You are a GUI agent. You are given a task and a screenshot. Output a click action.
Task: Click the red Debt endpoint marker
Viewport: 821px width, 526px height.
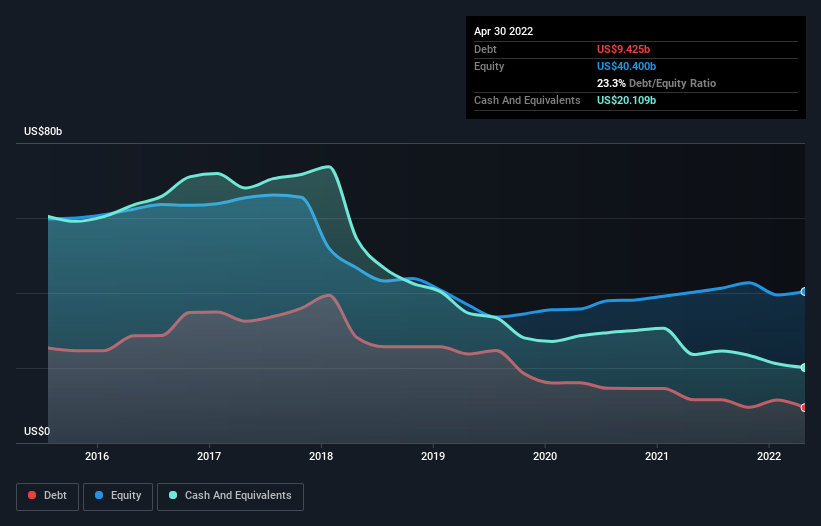click(804, 408)
